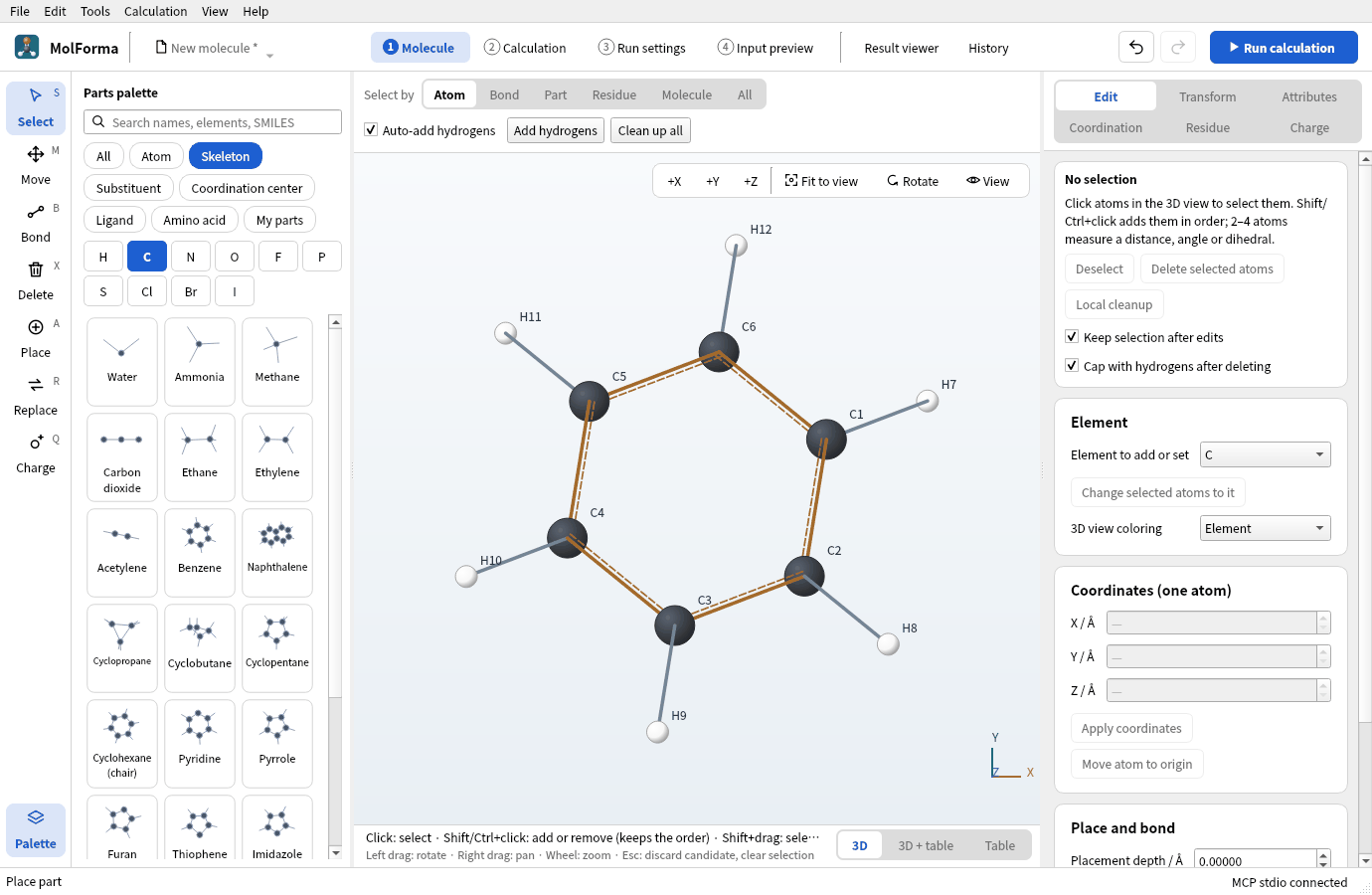The width and height of the screenshot is (1372, 895).
Task: Choose the Bond tool
Action: click(36, 223)
